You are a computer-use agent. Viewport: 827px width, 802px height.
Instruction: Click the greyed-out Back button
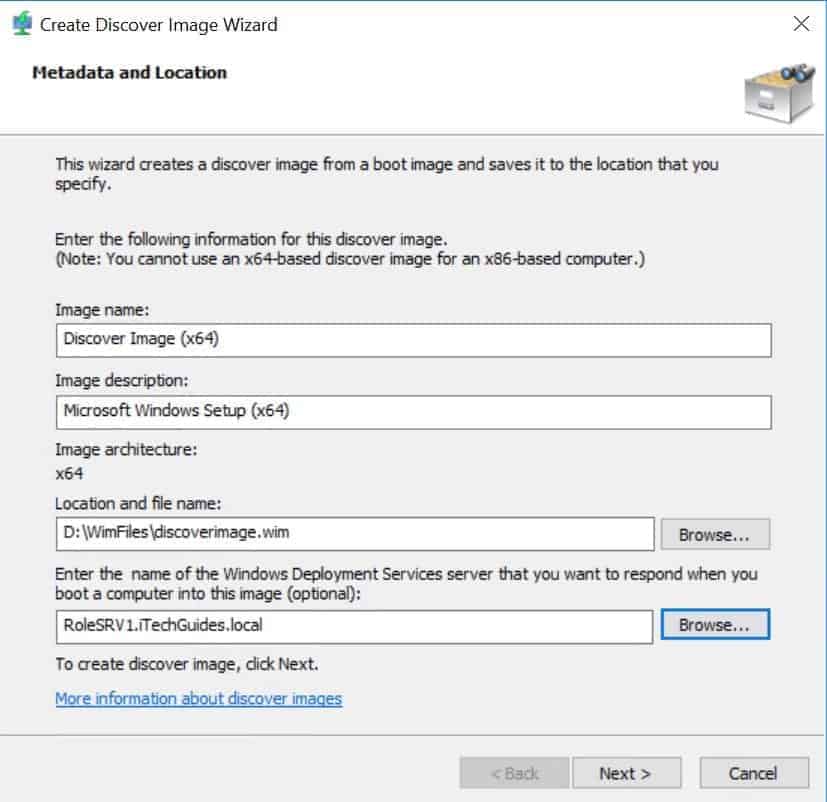[x=514, y=773]
